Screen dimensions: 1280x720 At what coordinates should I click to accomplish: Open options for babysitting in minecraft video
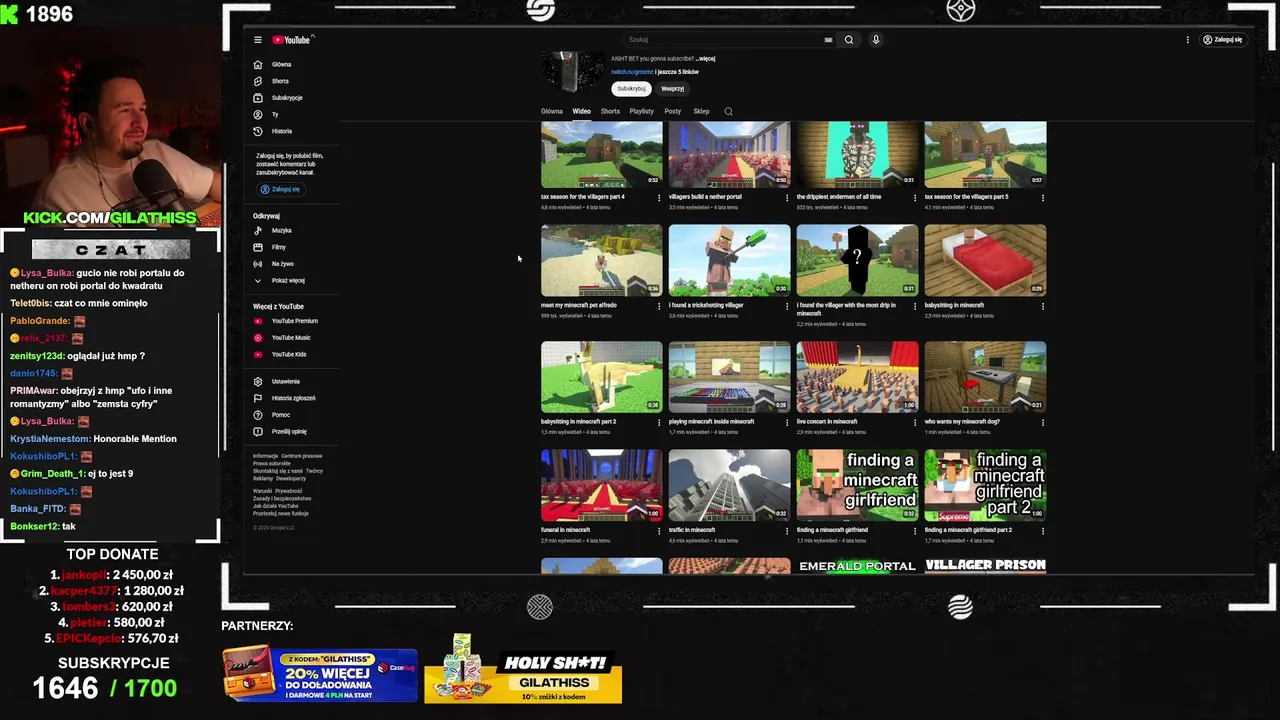click(x=1043, y=306)
